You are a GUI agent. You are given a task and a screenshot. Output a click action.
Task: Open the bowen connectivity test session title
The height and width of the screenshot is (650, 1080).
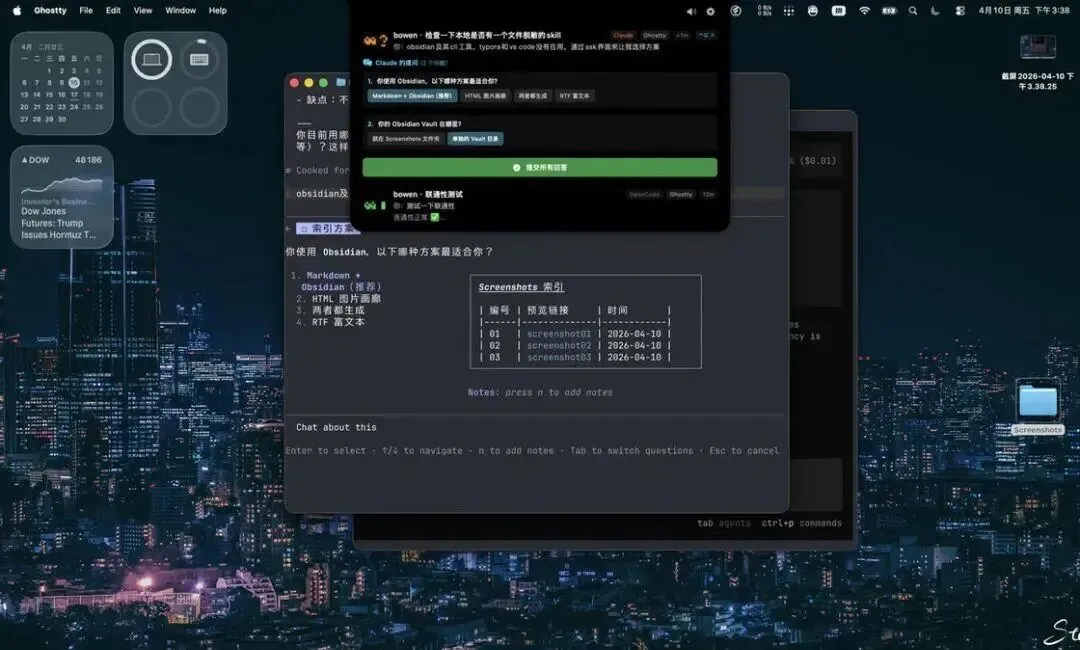[x=428, y=194]
